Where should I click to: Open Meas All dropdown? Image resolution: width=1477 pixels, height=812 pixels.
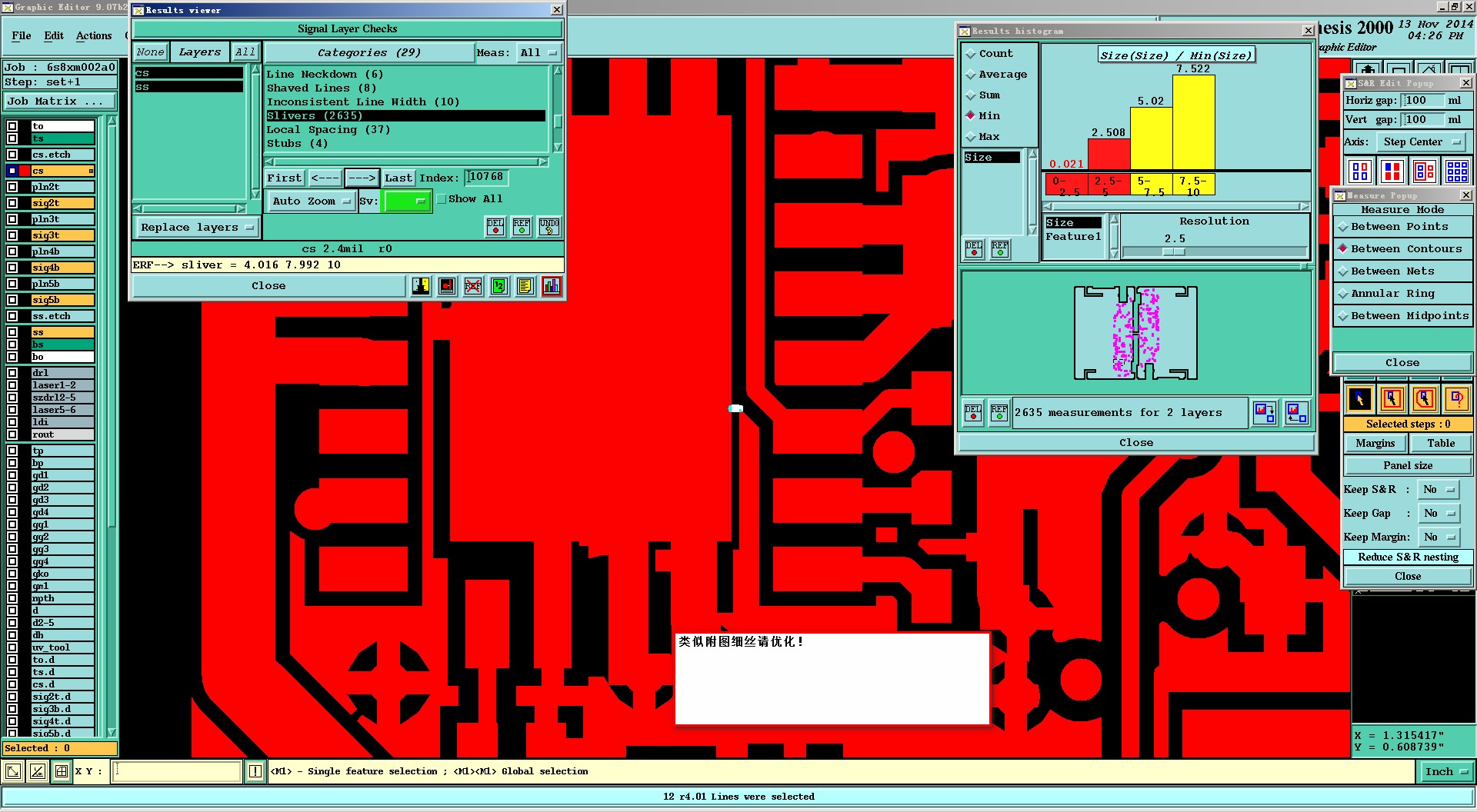pos(538,53)
